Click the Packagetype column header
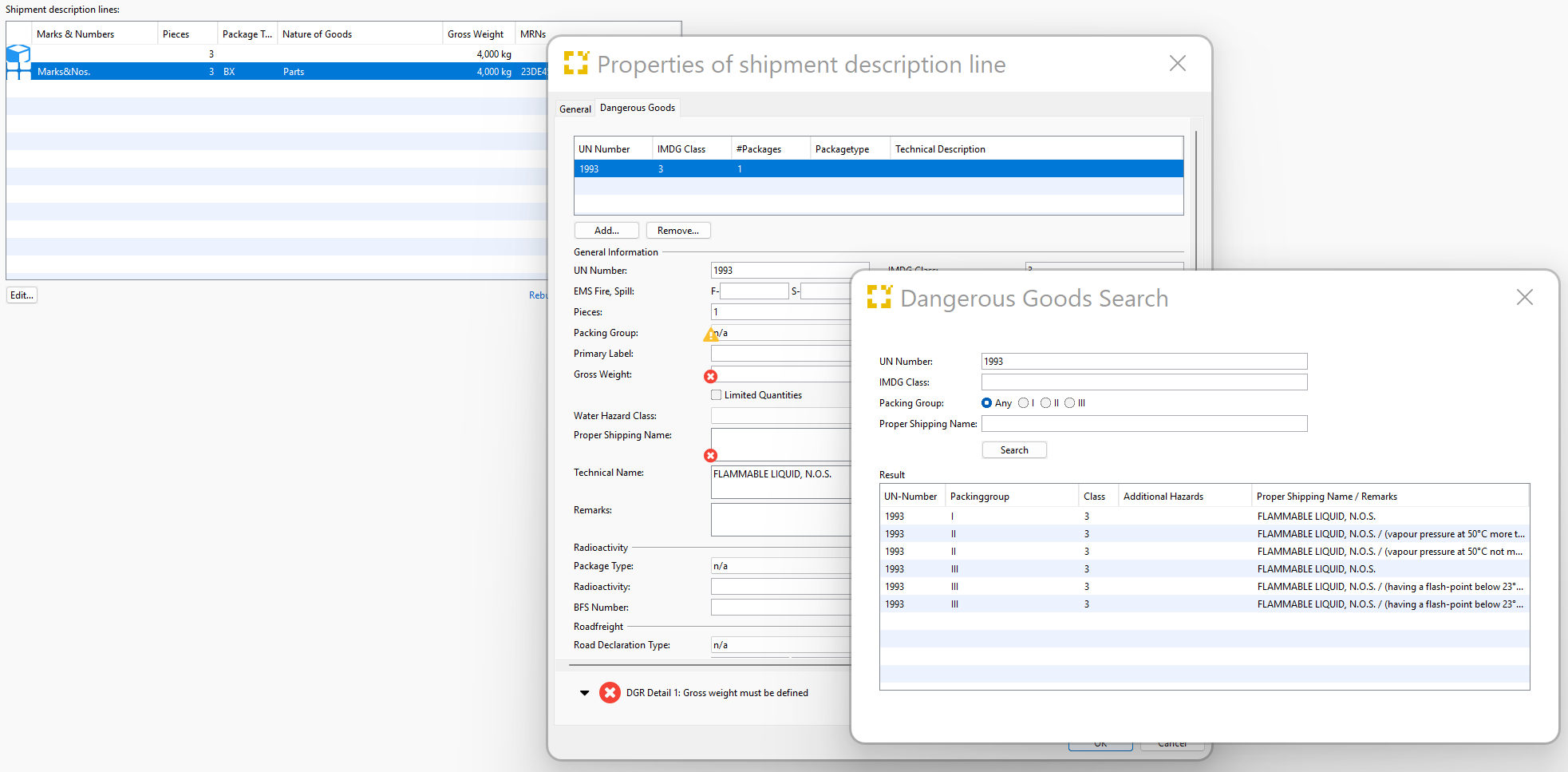 (850, 149)
